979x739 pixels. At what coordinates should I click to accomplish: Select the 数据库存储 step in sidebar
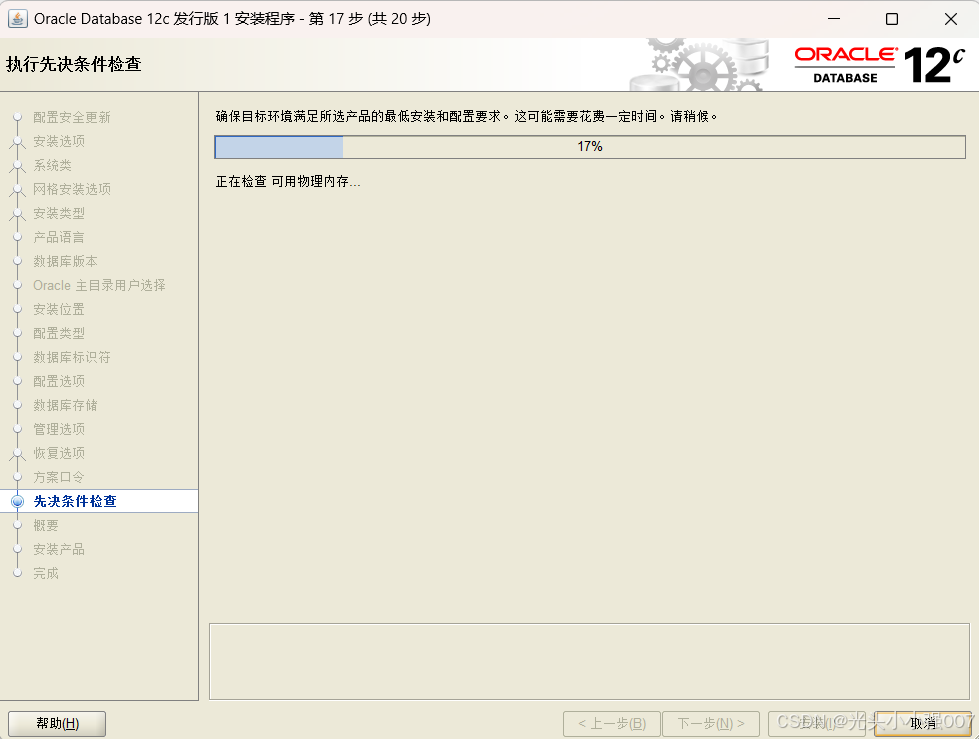[65, 405]
